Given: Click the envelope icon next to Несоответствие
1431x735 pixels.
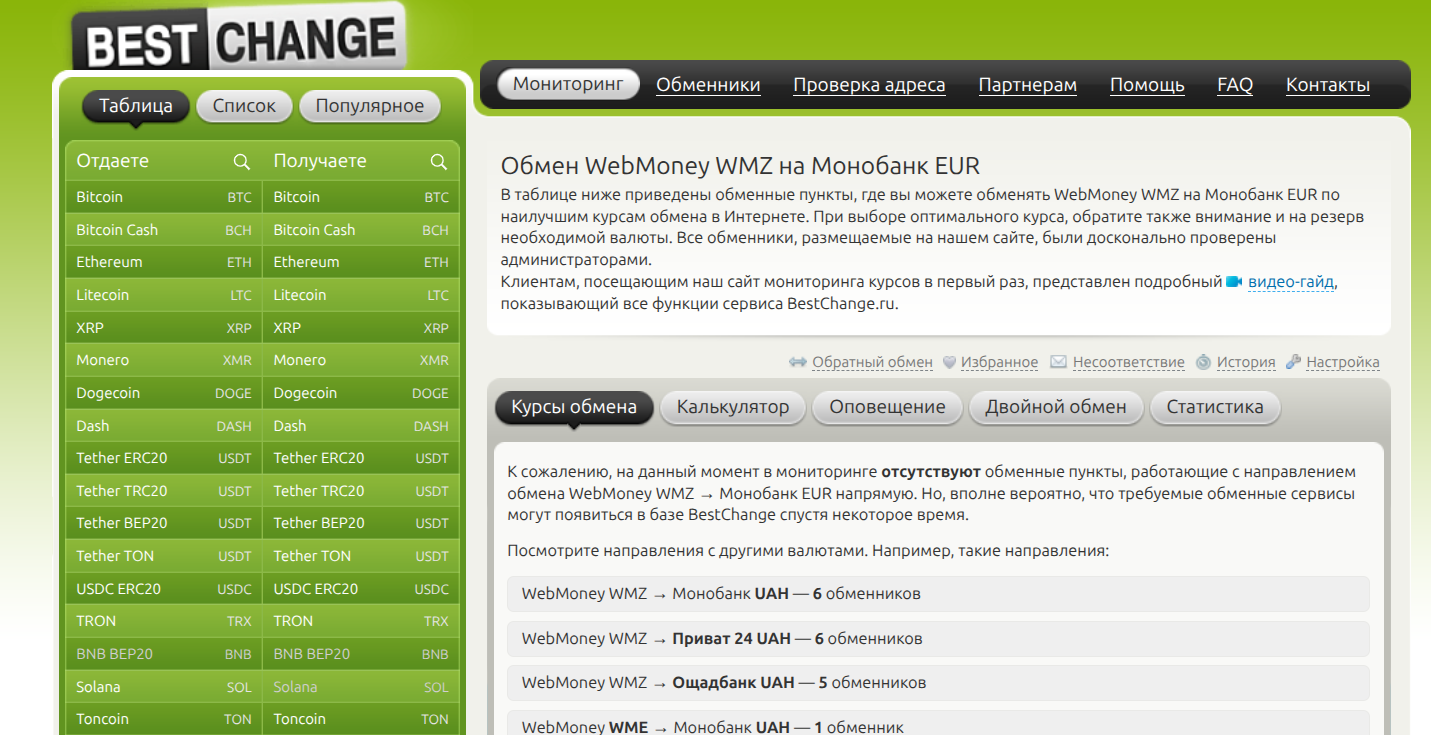Looking at the screenshot, I should (x=1058, y=362).
